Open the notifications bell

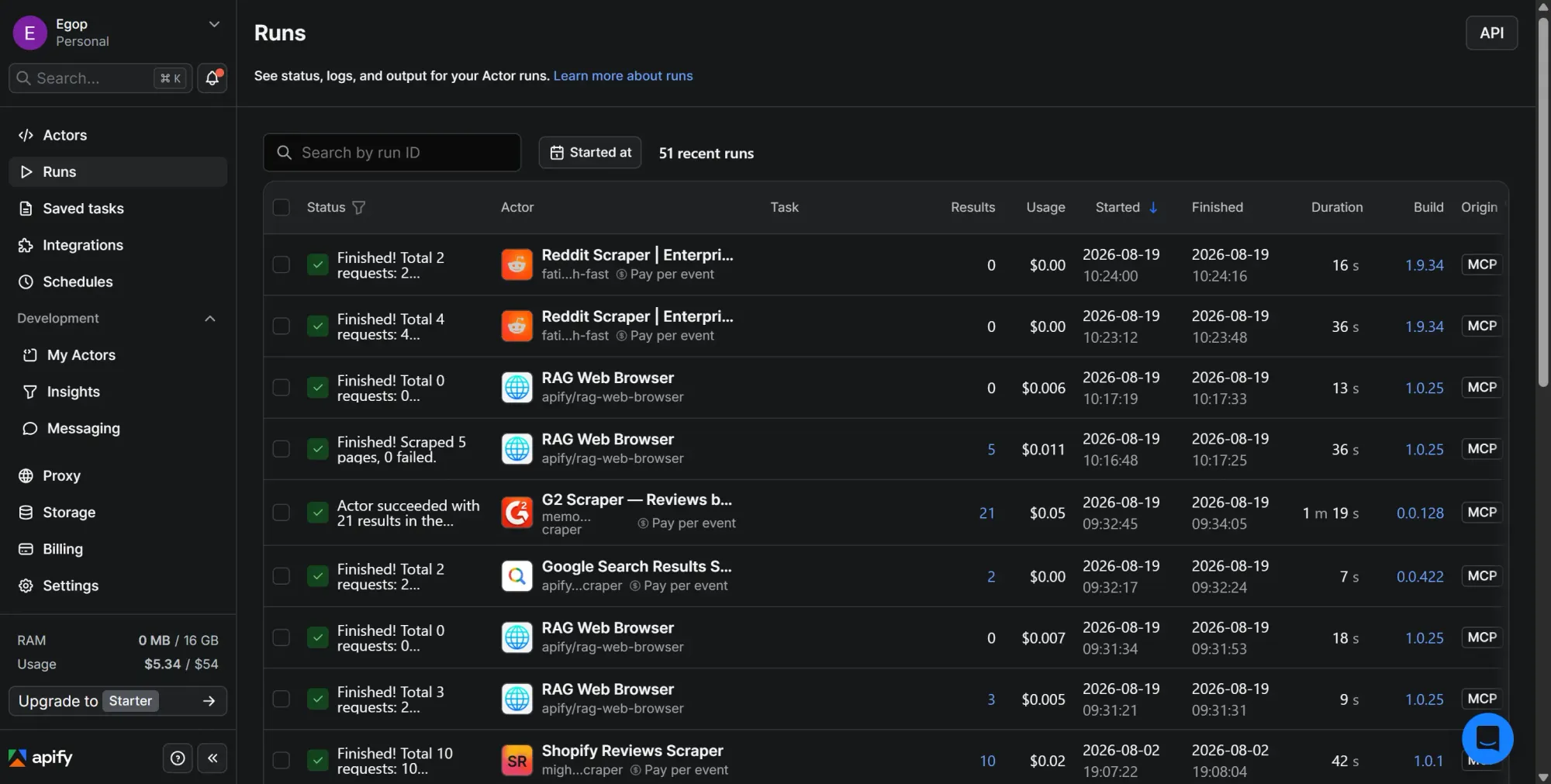212,78
